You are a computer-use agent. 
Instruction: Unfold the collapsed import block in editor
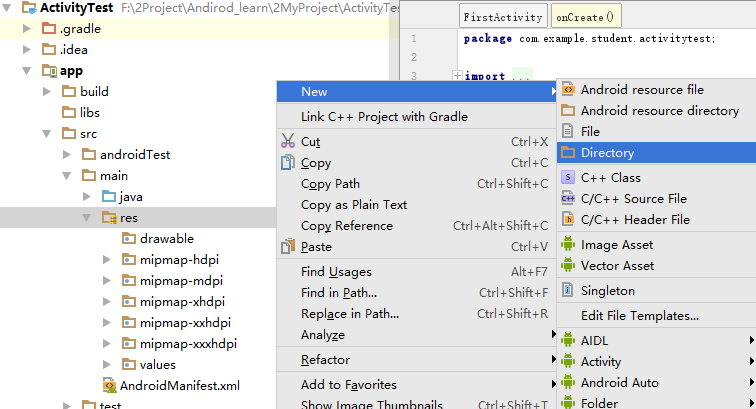click(457, 75)
